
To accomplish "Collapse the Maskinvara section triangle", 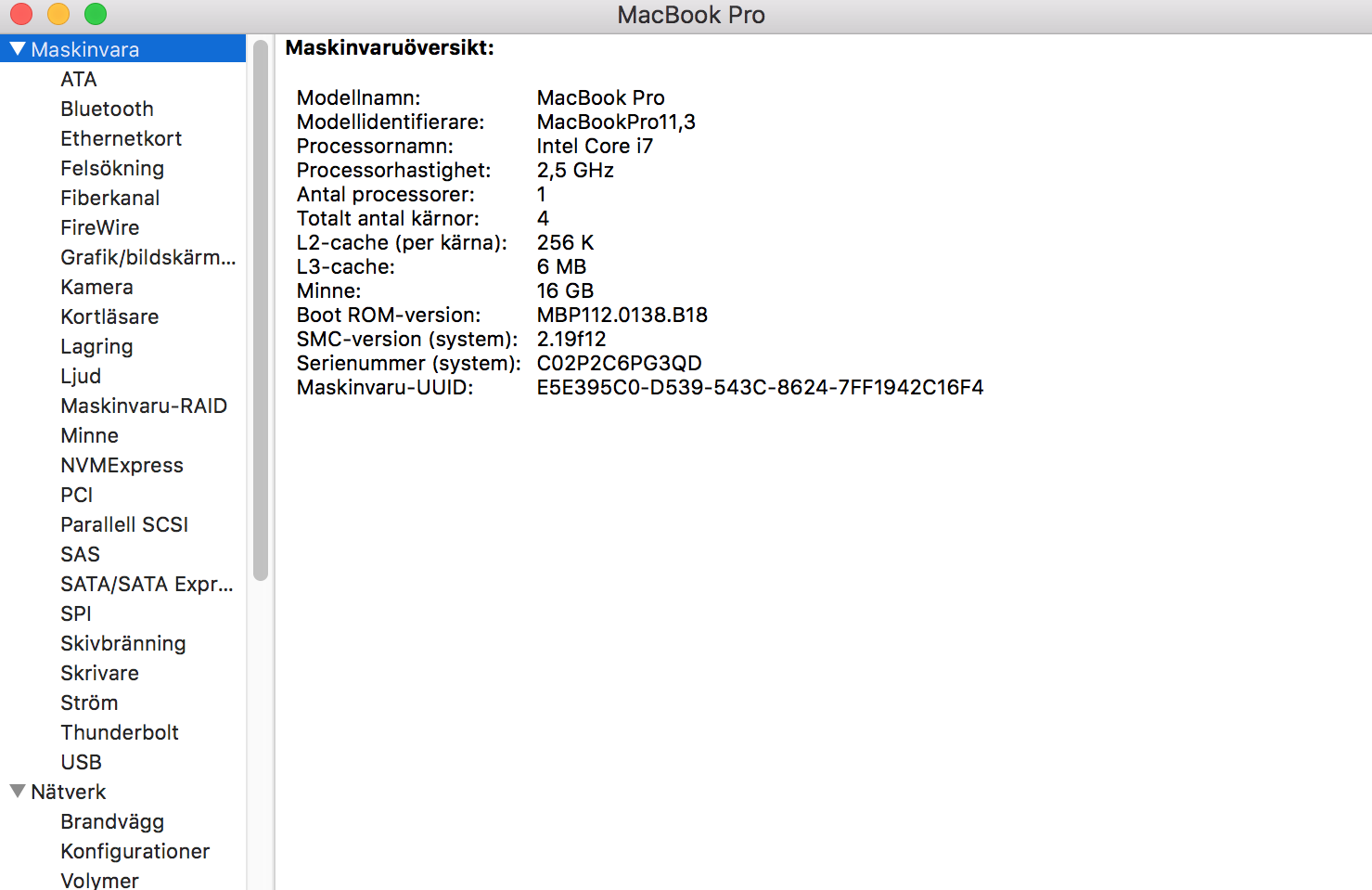I will 18,48.
